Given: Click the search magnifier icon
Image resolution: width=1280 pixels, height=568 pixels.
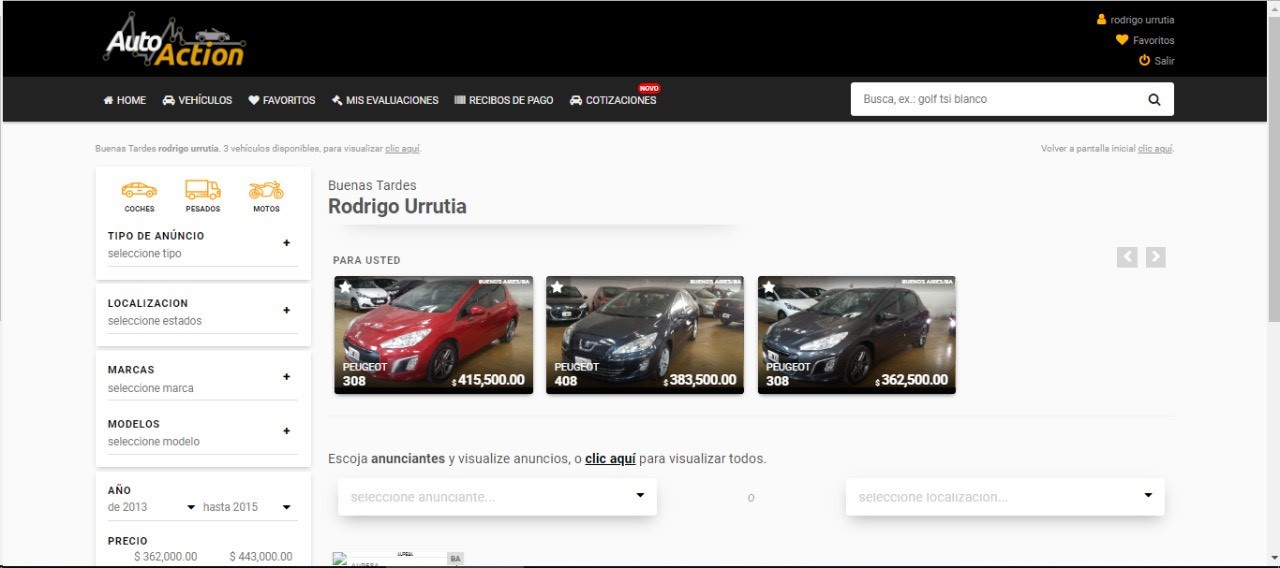Looking at the screenshot, I should pyautogui.click(x=1154, y=100).
